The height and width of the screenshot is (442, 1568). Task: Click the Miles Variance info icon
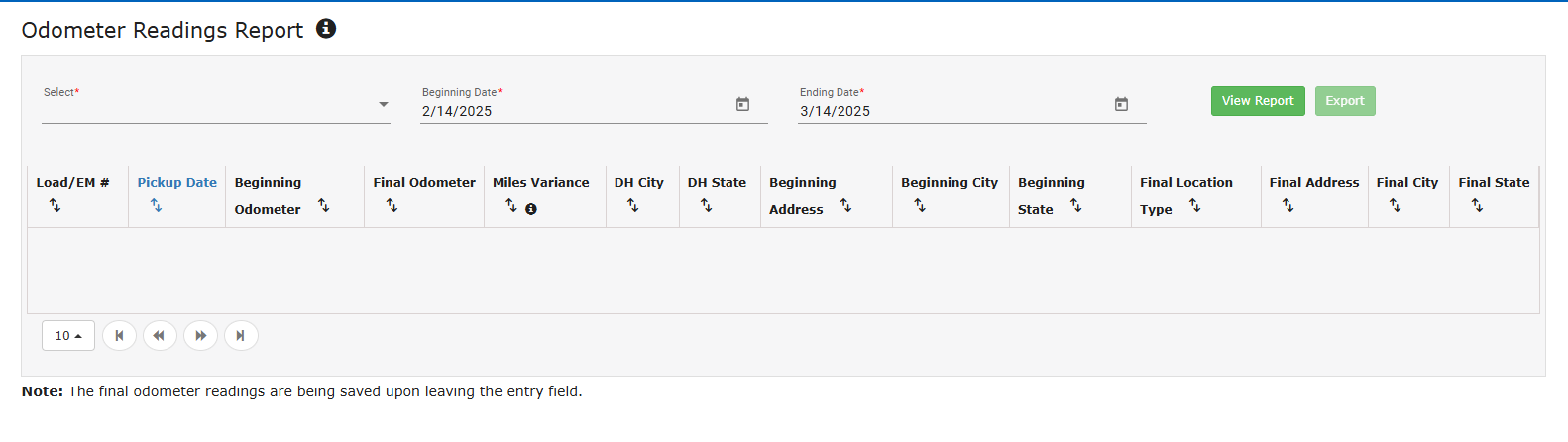[x=531, y=209]
